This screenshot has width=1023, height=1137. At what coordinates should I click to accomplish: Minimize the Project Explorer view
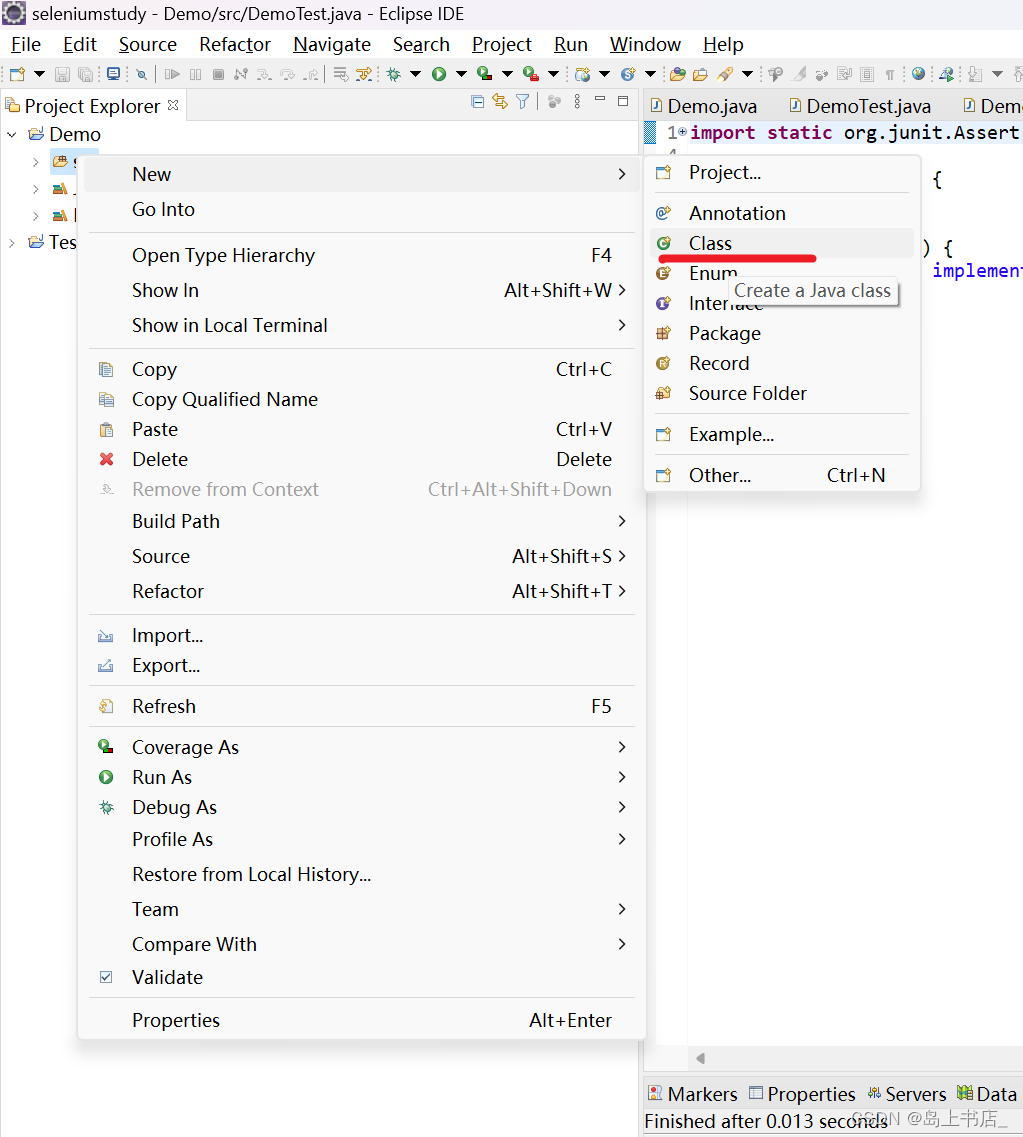600,99
